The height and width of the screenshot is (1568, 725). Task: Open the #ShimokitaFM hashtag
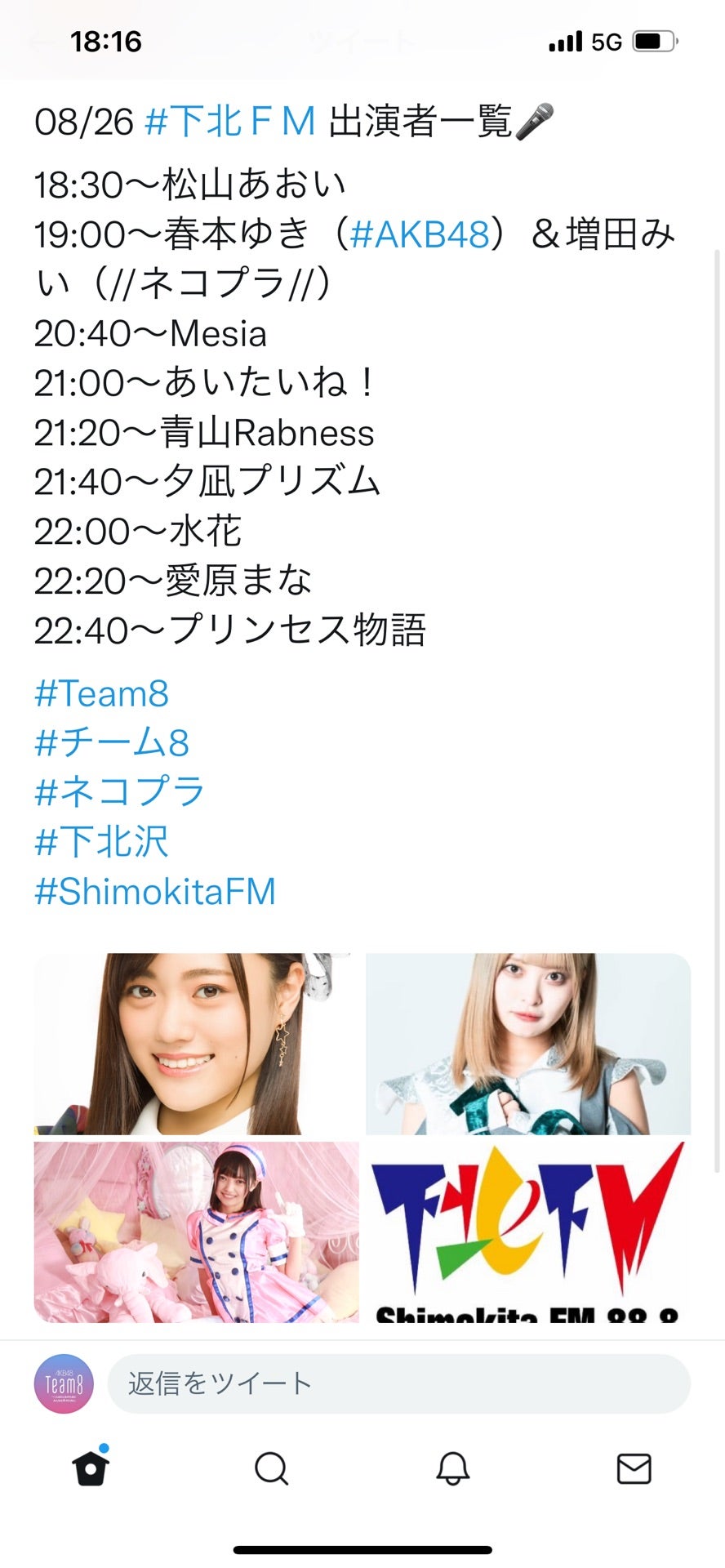point(155,892)
